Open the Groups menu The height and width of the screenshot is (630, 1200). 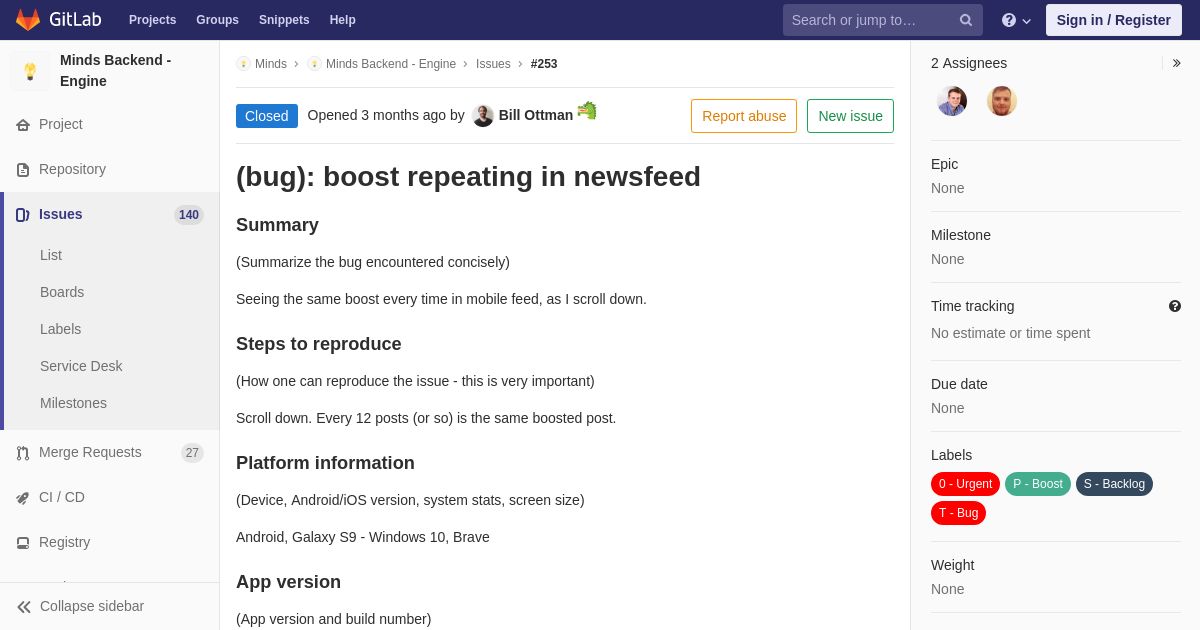tap(217, 20)
